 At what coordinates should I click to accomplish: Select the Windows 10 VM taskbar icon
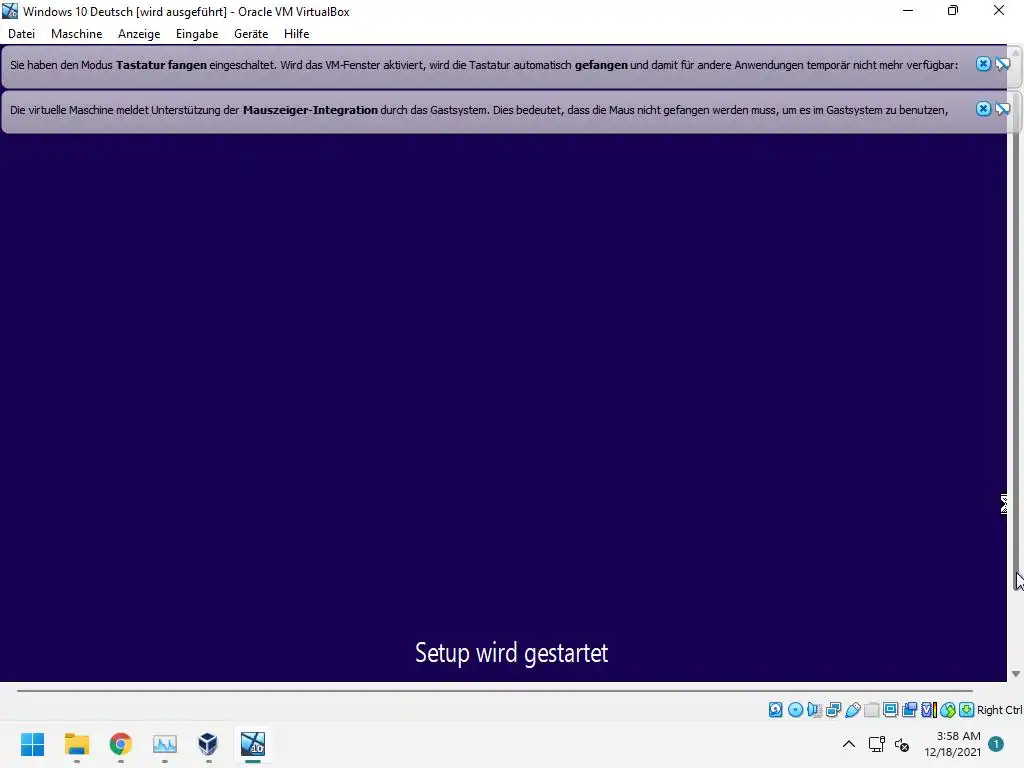coord(253,744)
